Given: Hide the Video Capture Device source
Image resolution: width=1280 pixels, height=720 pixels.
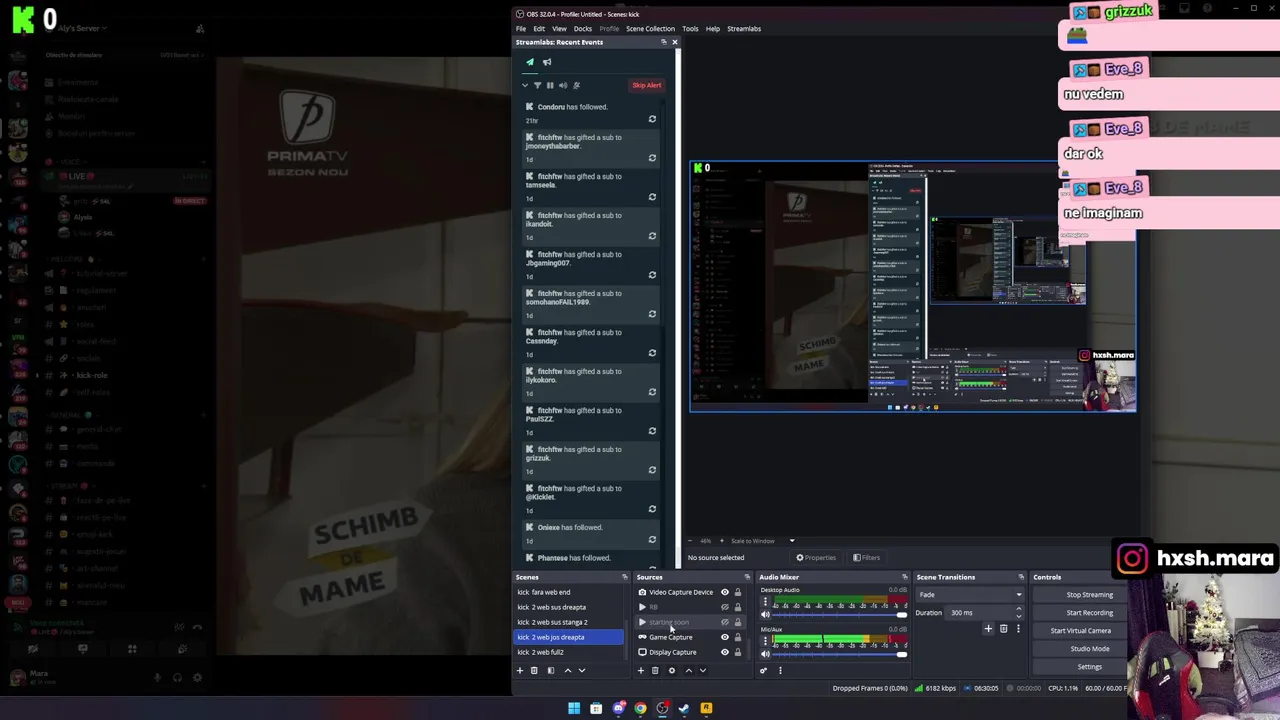Looking at the screenshot, I should 725,592.
